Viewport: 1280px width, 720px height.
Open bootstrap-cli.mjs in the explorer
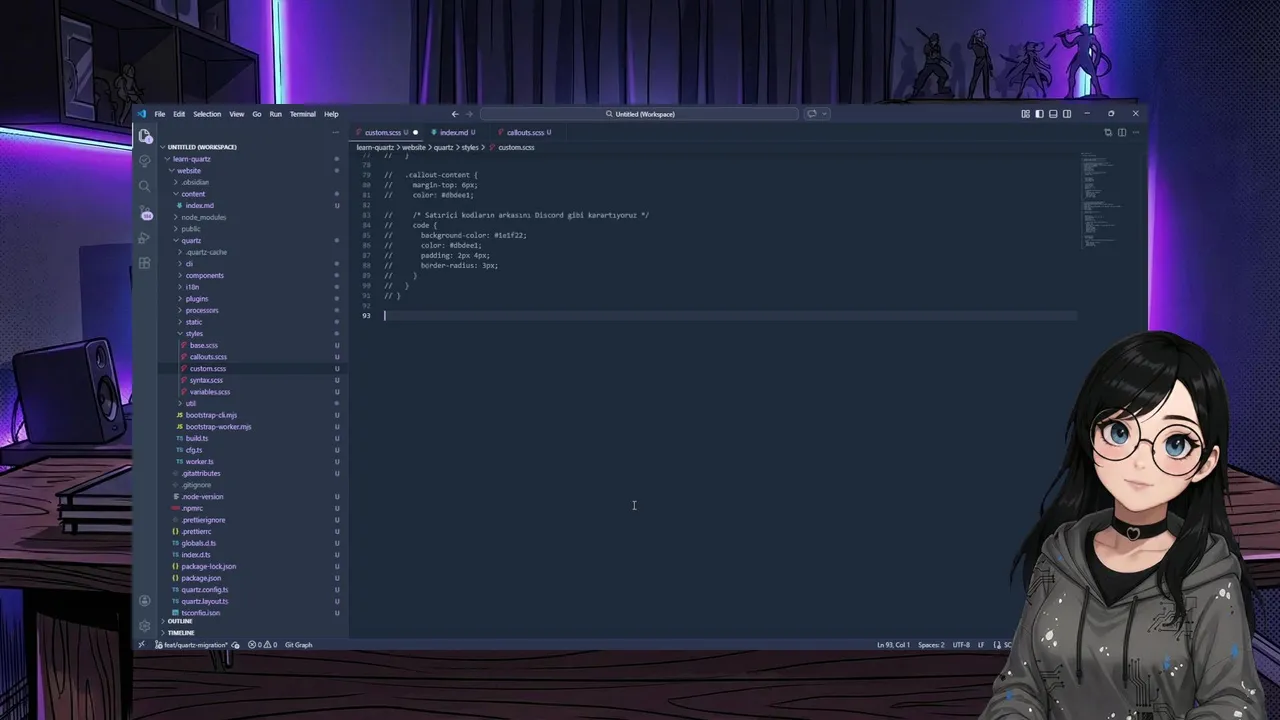[x=210, y=415]
